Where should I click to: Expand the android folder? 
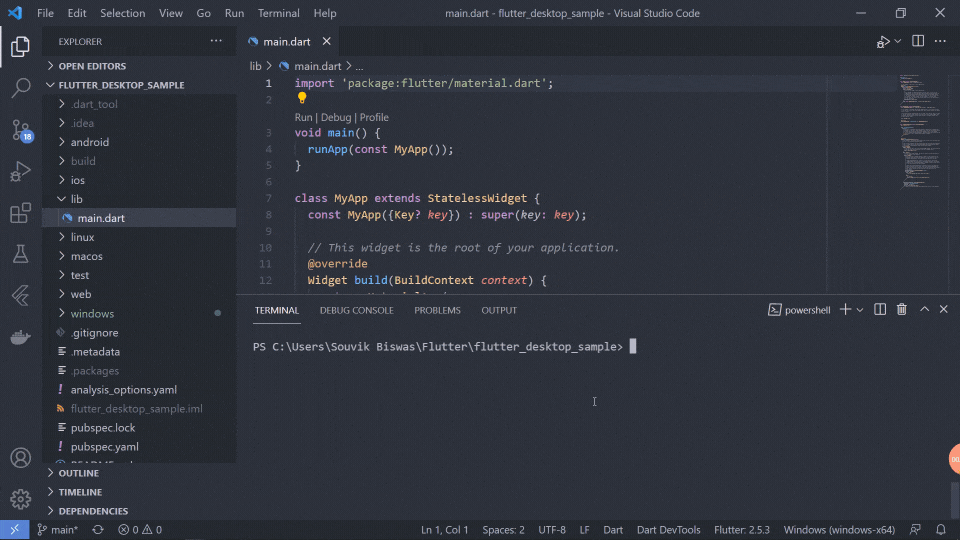(x=89, y=142)
